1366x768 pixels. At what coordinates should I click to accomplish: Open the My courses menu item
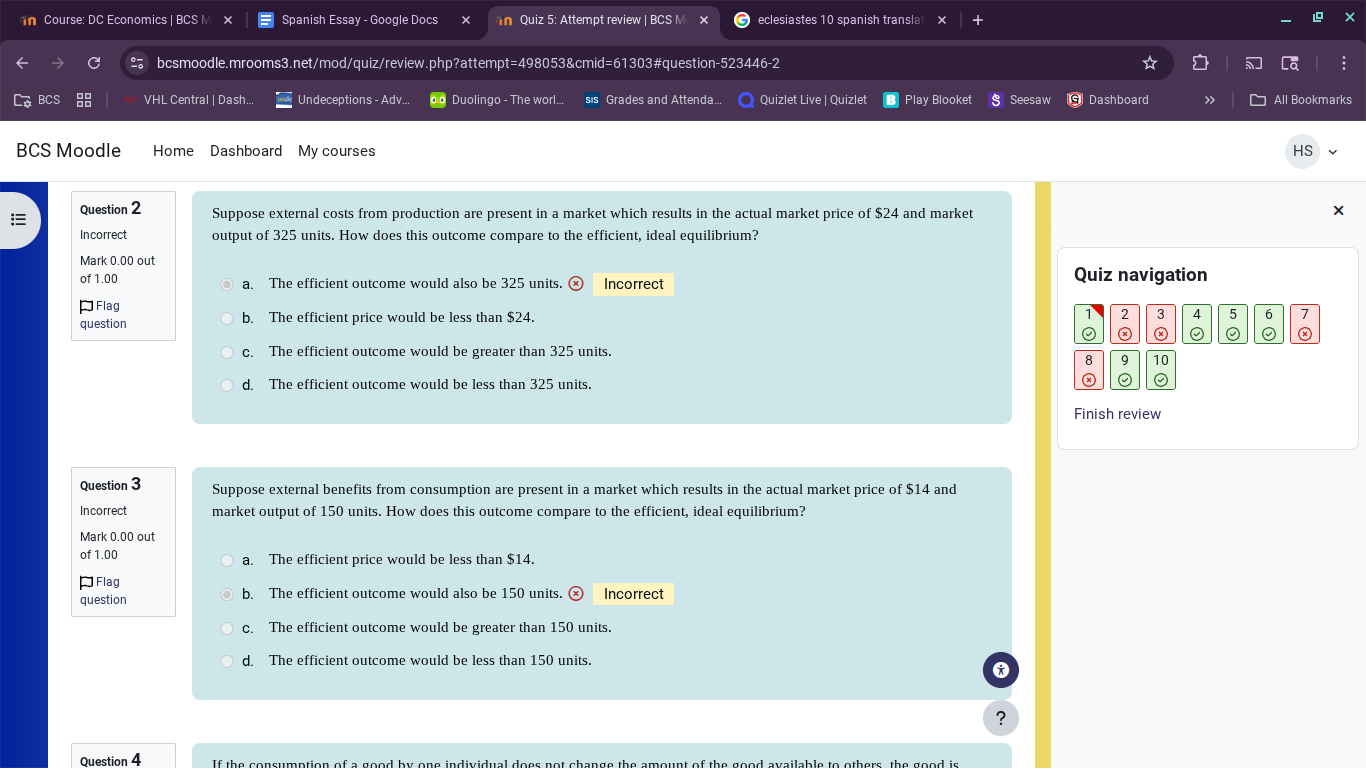336,151
